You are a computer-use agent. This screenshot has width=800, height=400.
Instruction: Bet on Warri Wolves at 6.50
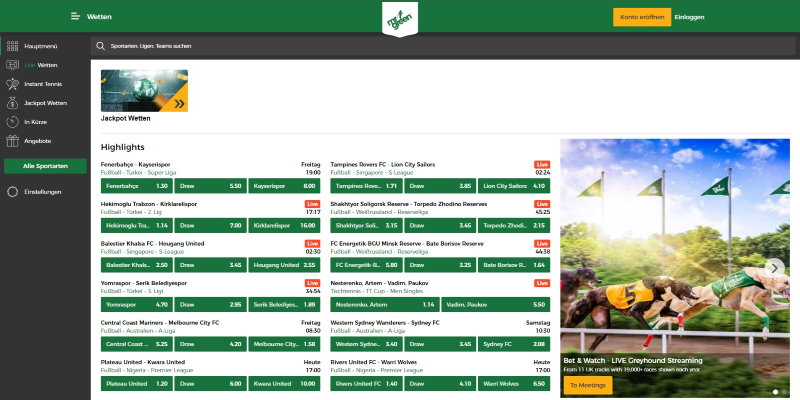click(x=514, y=384)
